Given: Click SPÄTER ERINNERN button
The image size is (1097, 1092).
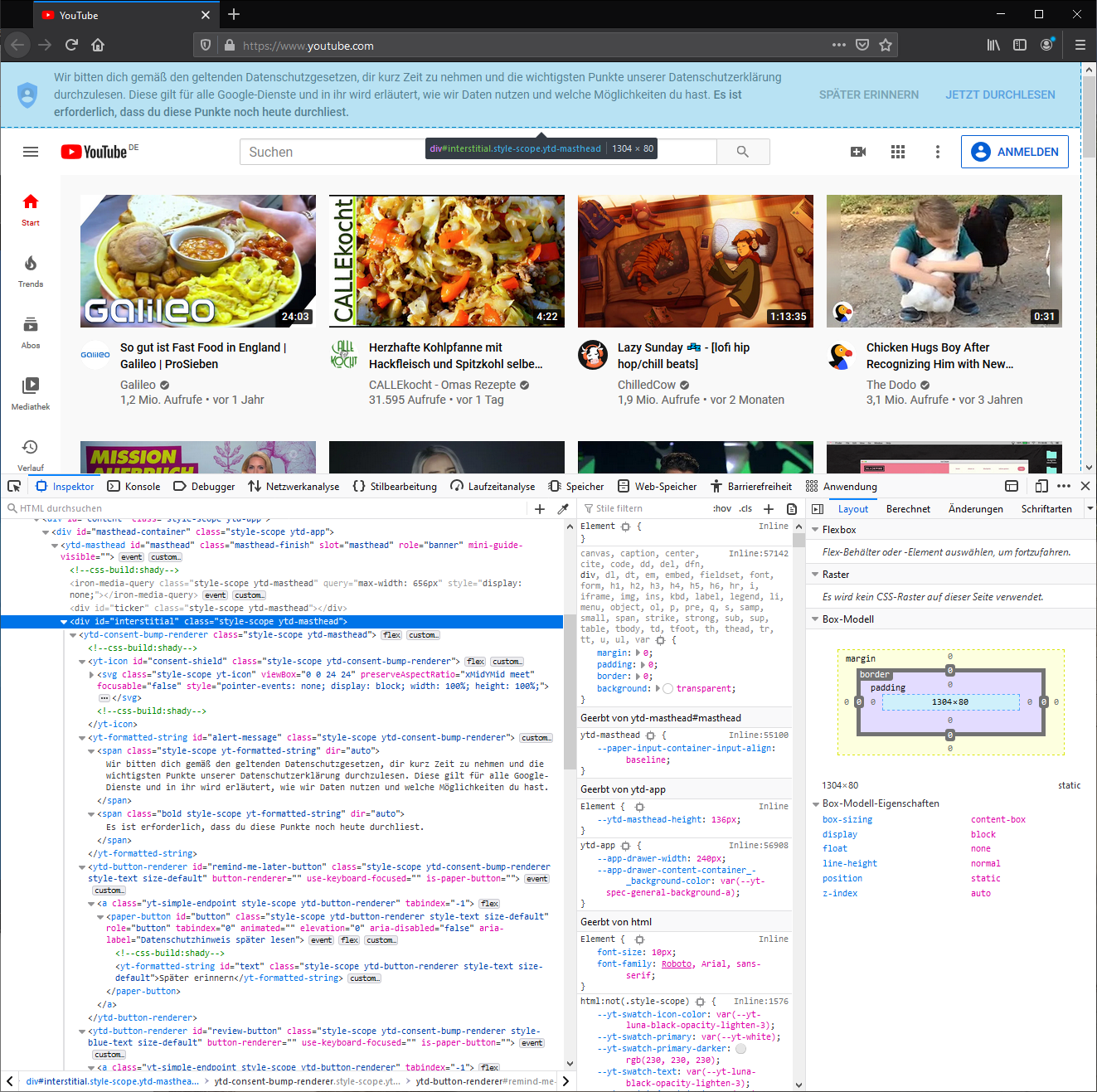Looking at the screenshot, I should click(869, 95).
